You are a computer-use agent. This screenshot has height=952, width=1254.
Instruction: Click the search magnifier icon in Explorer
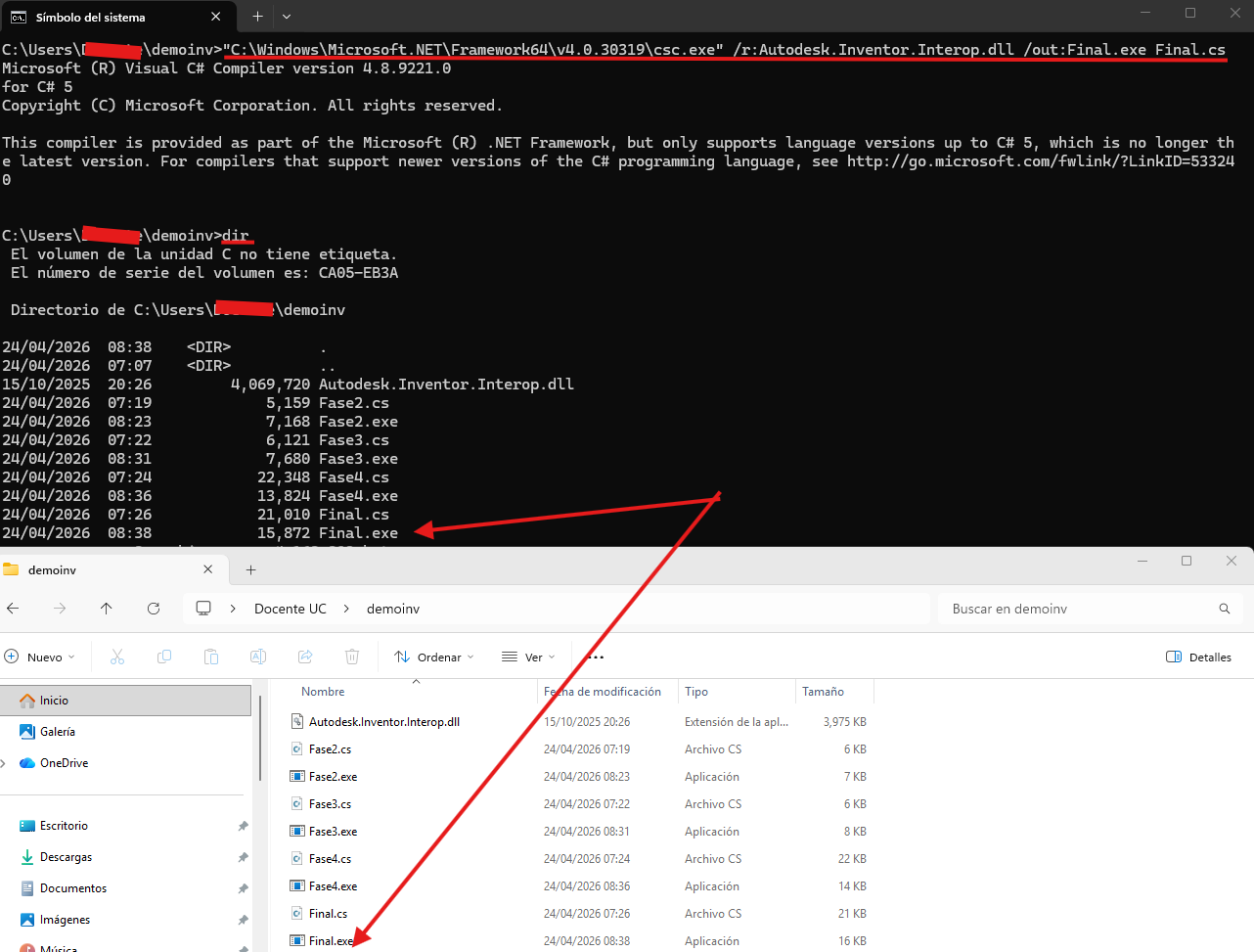point(1225,609)
